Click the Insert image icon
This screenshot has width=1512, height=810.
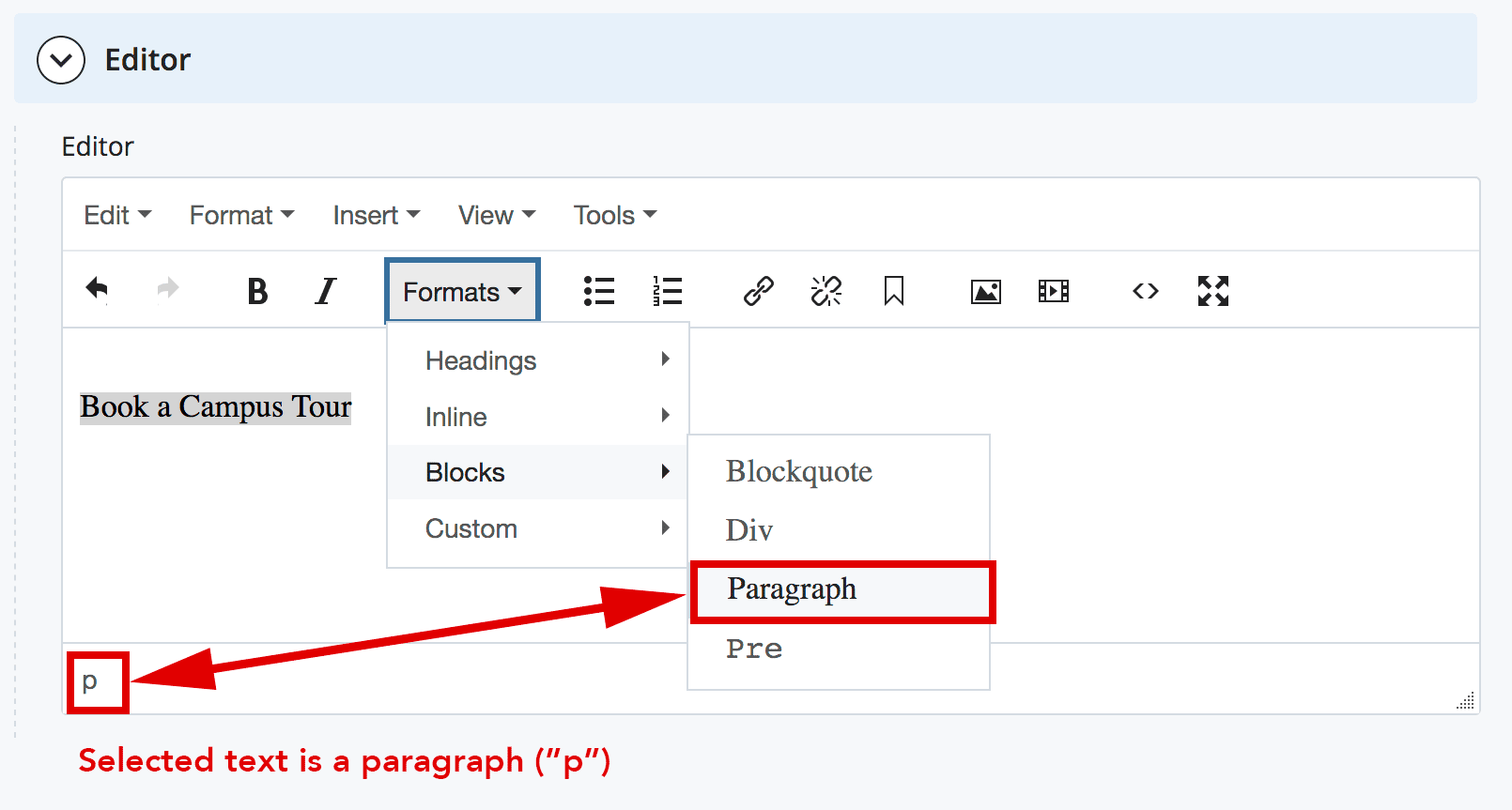986,292
